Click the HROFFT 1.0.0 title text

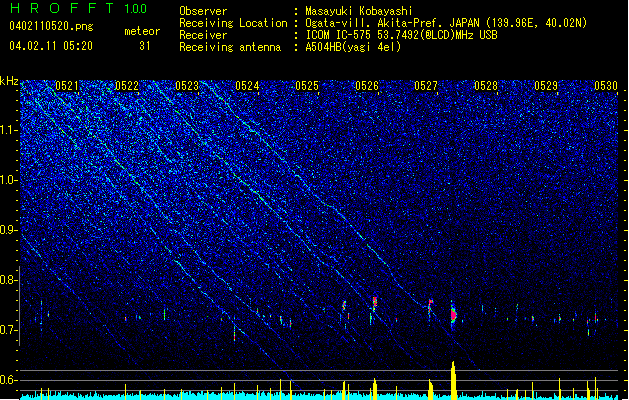point(78,8)
